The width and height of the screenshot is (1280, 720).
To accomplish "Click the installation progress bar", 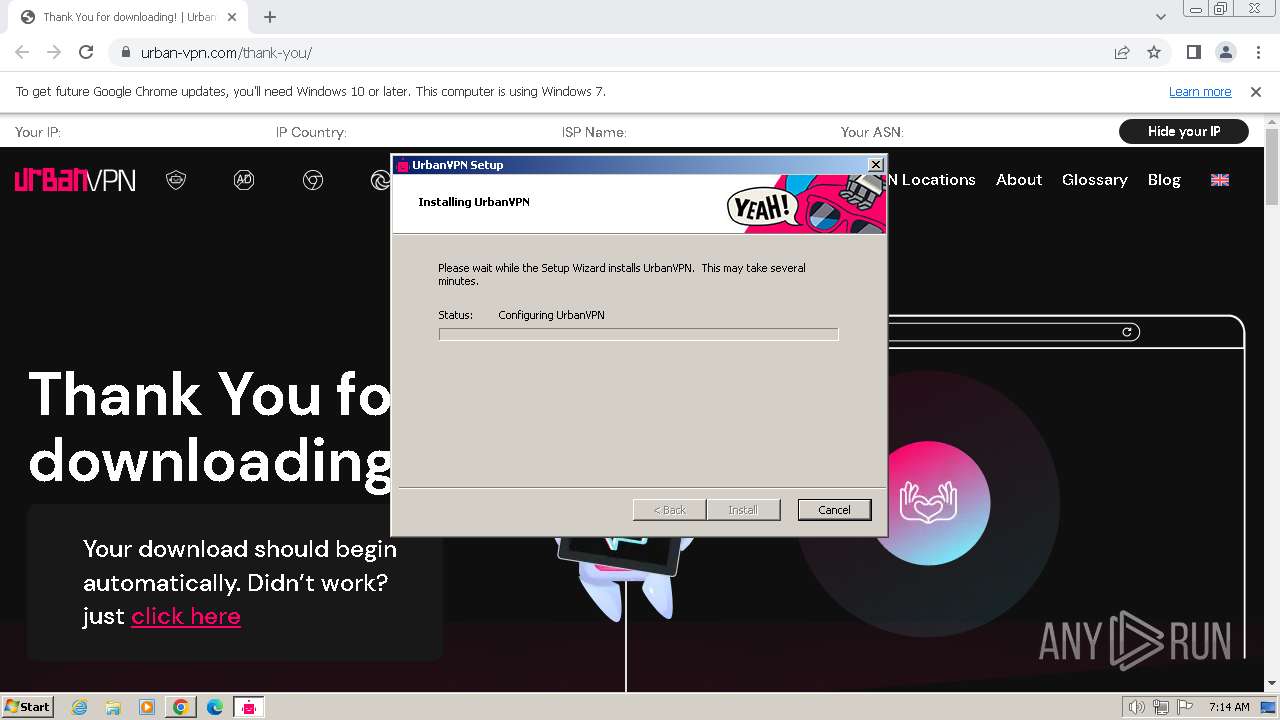I will [x=638, y=334].
